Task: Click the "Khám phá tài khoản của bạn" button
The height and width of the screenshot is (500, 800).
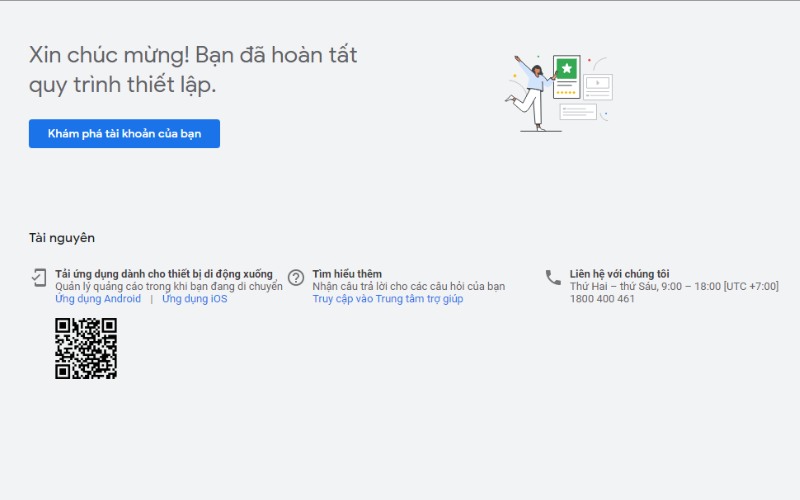Action: pyautogui.click(x=124, y=134)
